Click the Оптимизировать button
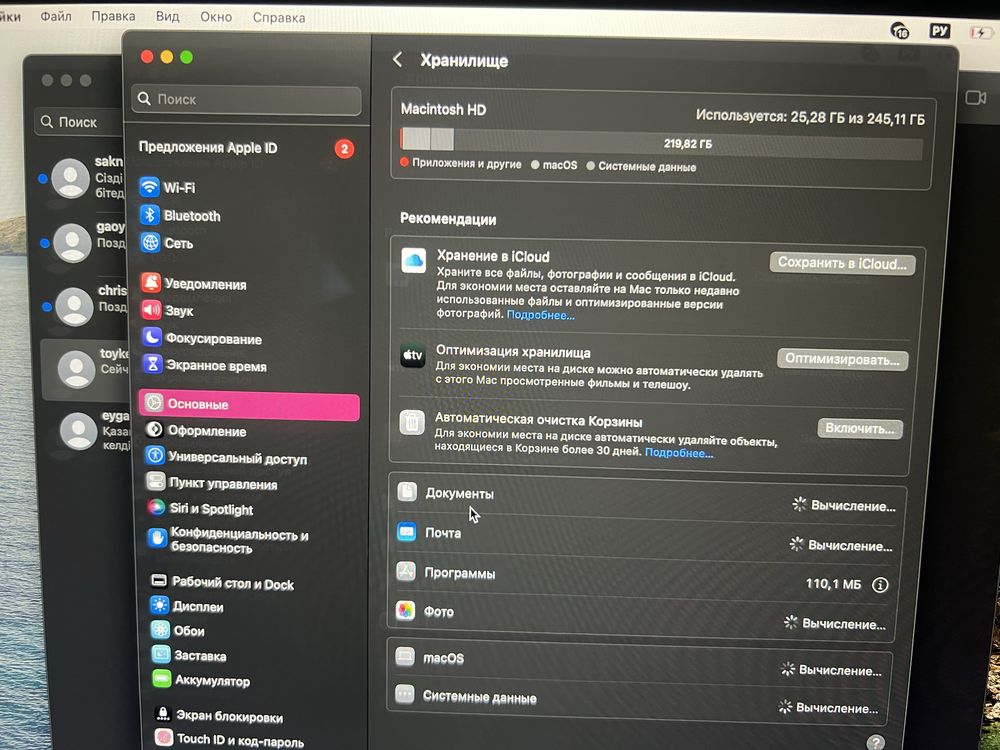Image resolution: width=1000 pixels, height=750 pixels. 842,359
